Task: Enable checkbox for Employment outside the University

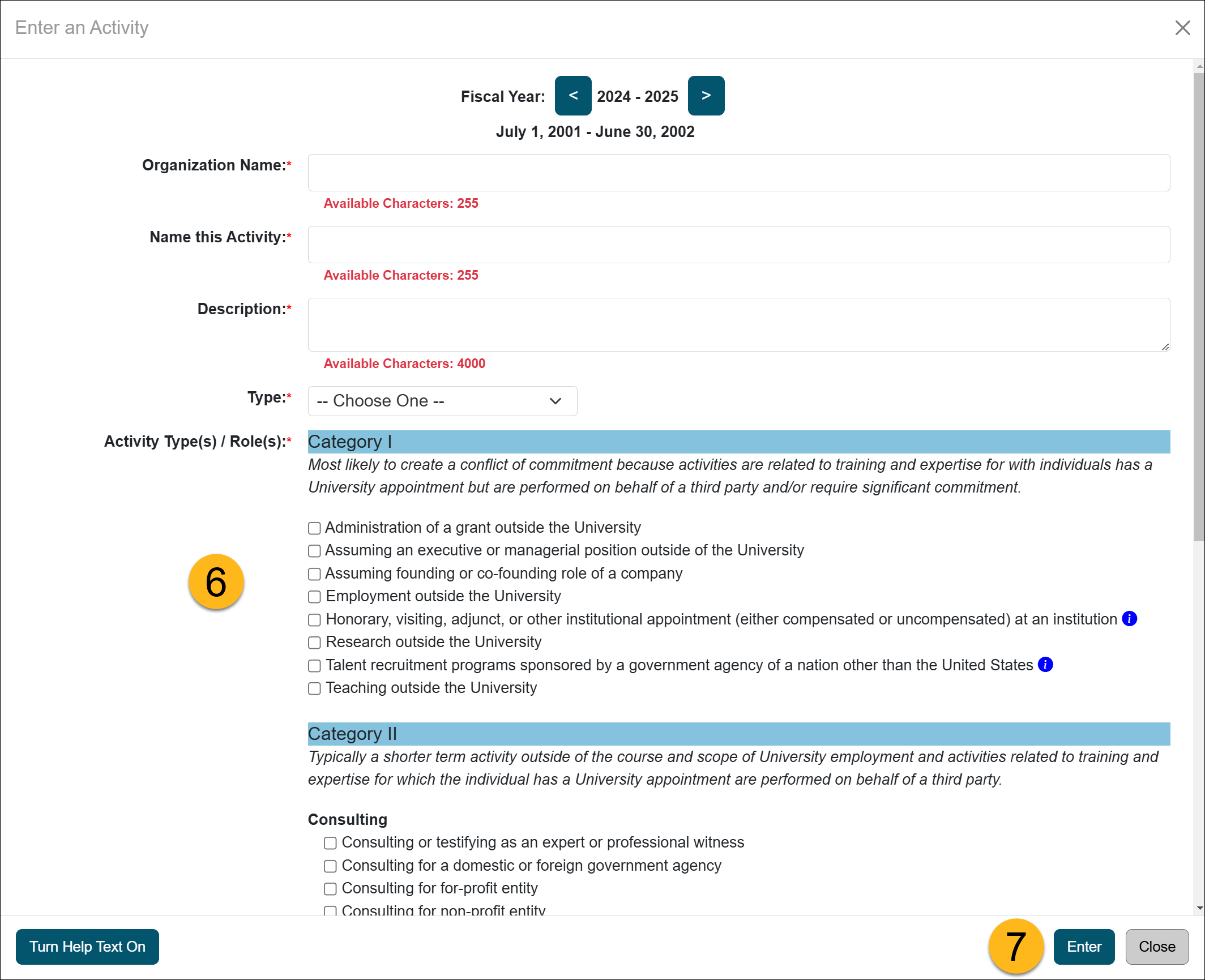Action: pos(315,596)
